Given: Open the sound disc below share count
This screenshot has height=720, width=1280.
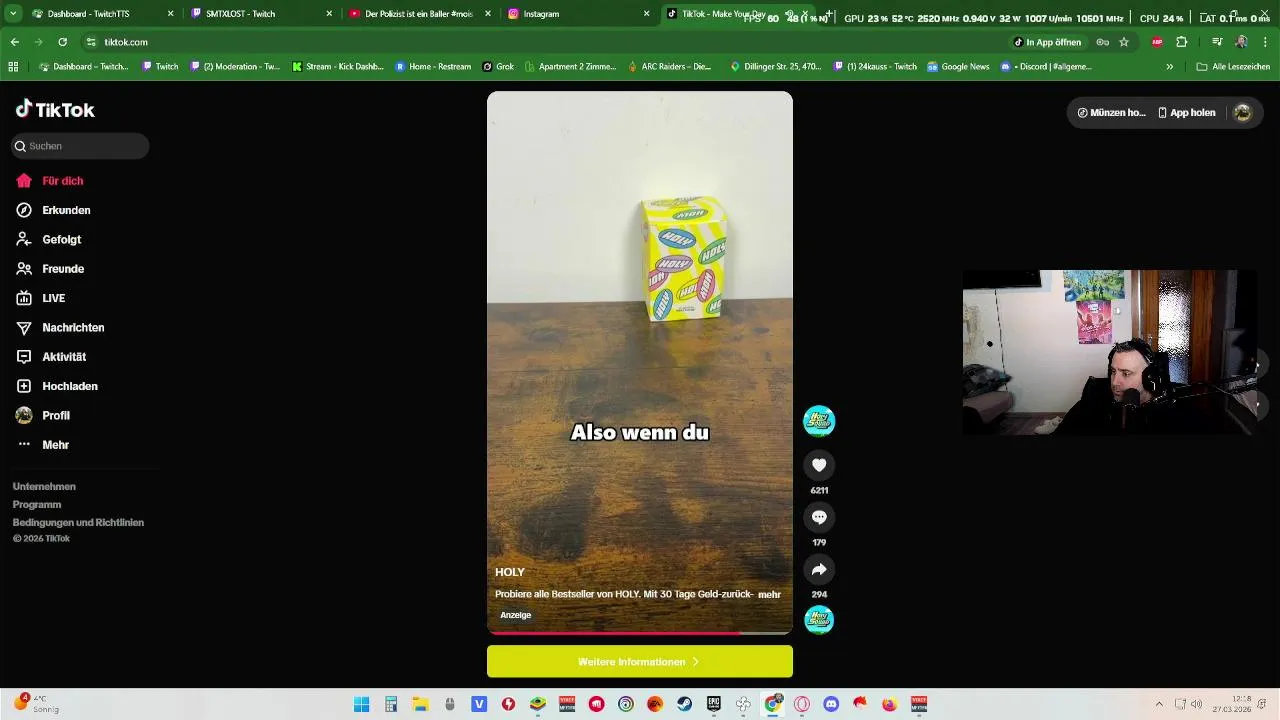Looking at the screenshot, I should [x=819, y=620].
